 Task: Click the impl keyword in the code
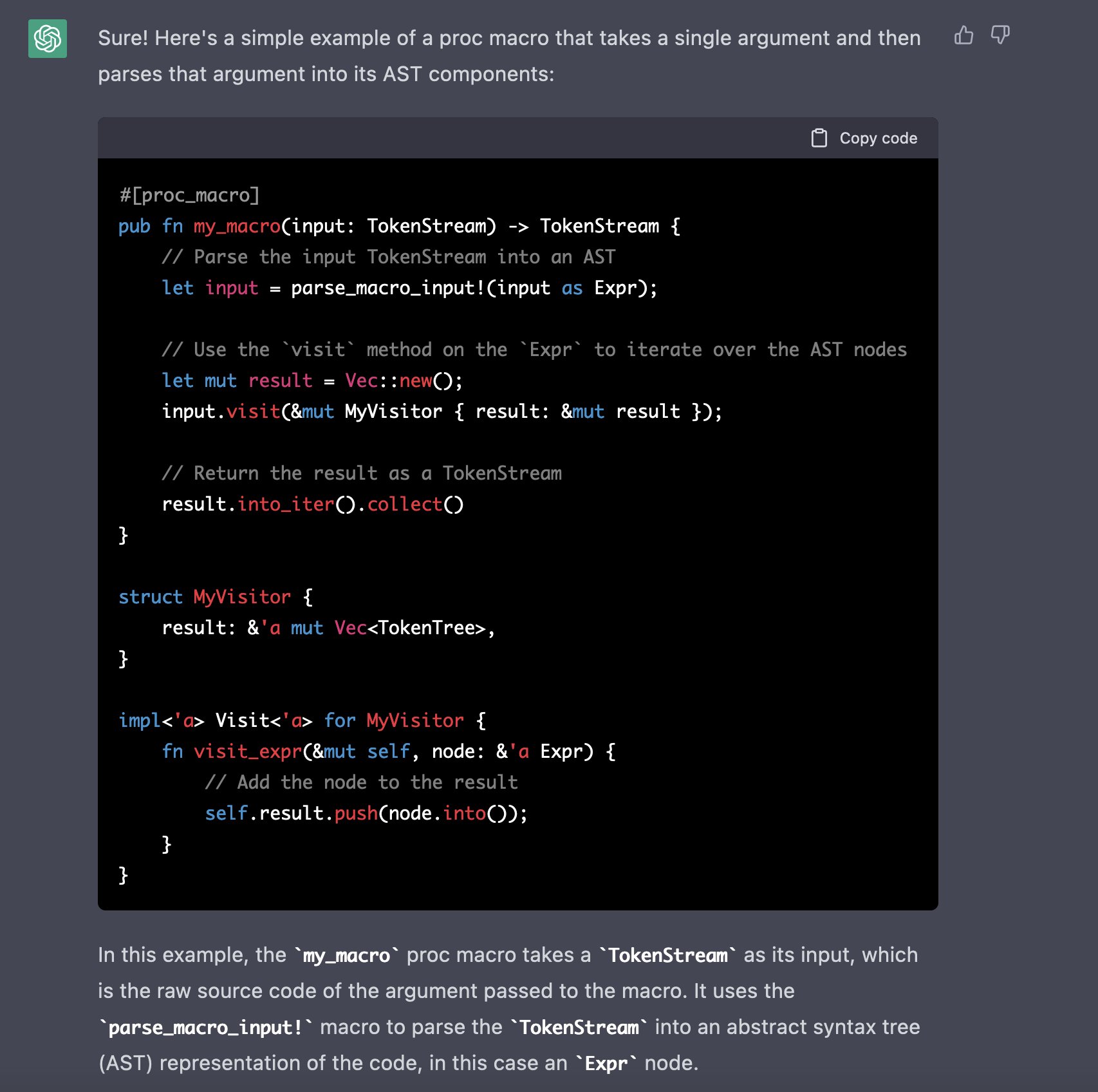[139, 720]
